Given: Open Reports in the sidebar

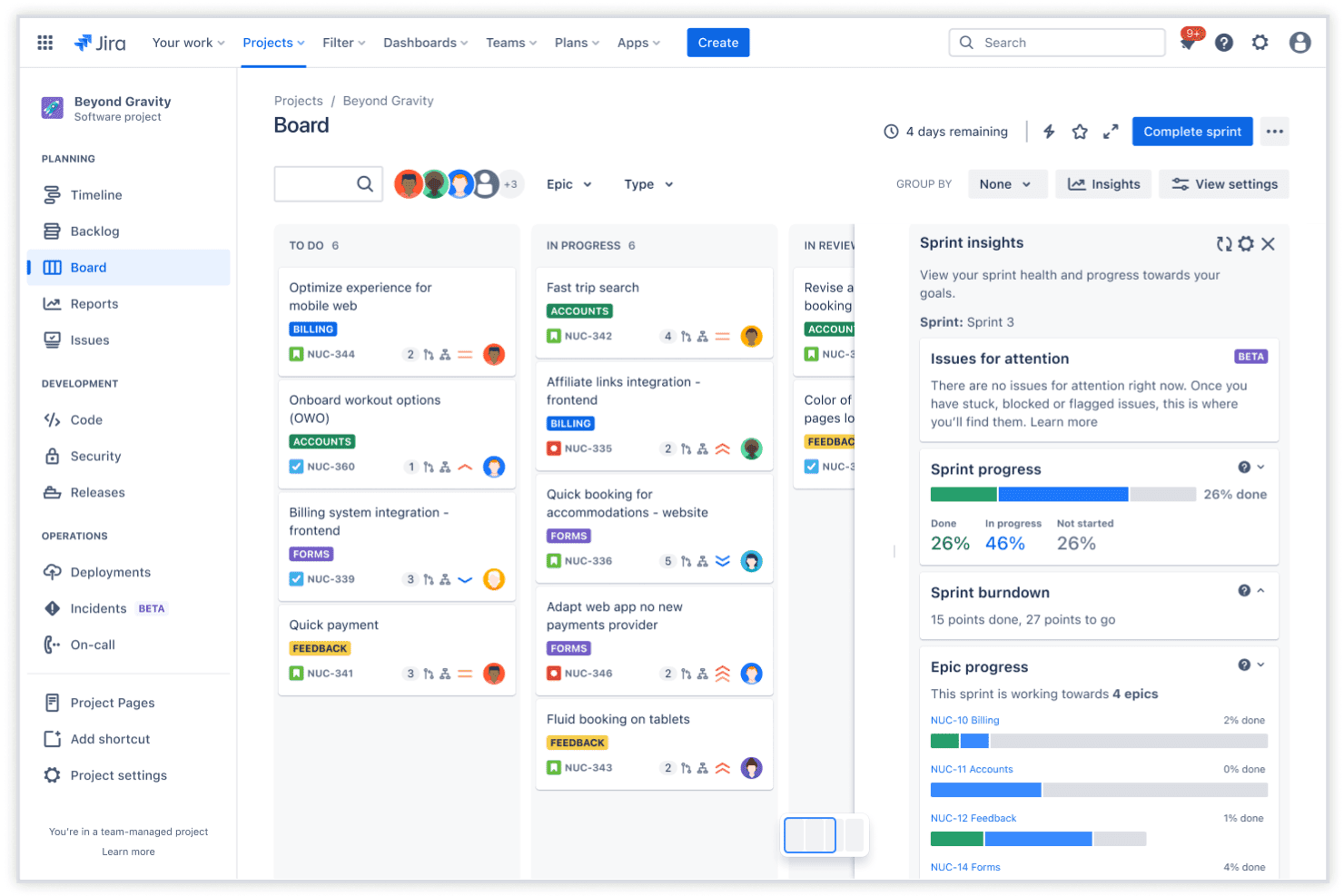Looking at the screenshot, I should (x=128, y=304).
